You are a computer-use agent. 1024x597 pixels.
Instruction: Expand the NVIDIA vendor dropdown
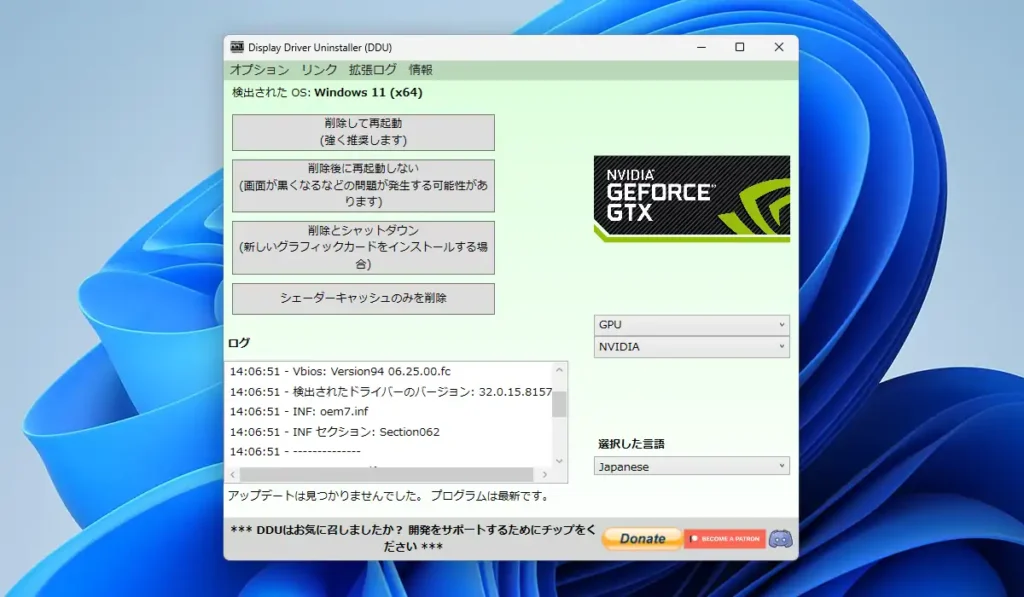pos(691,347)
